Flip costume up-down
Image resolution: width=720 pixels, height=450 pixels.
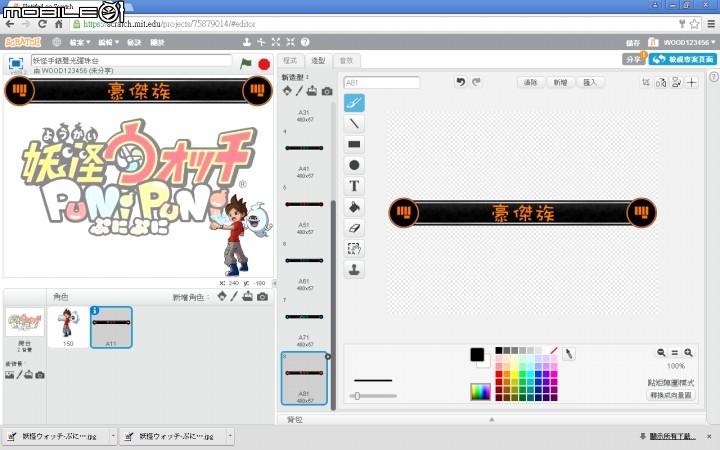coord(676,82)
